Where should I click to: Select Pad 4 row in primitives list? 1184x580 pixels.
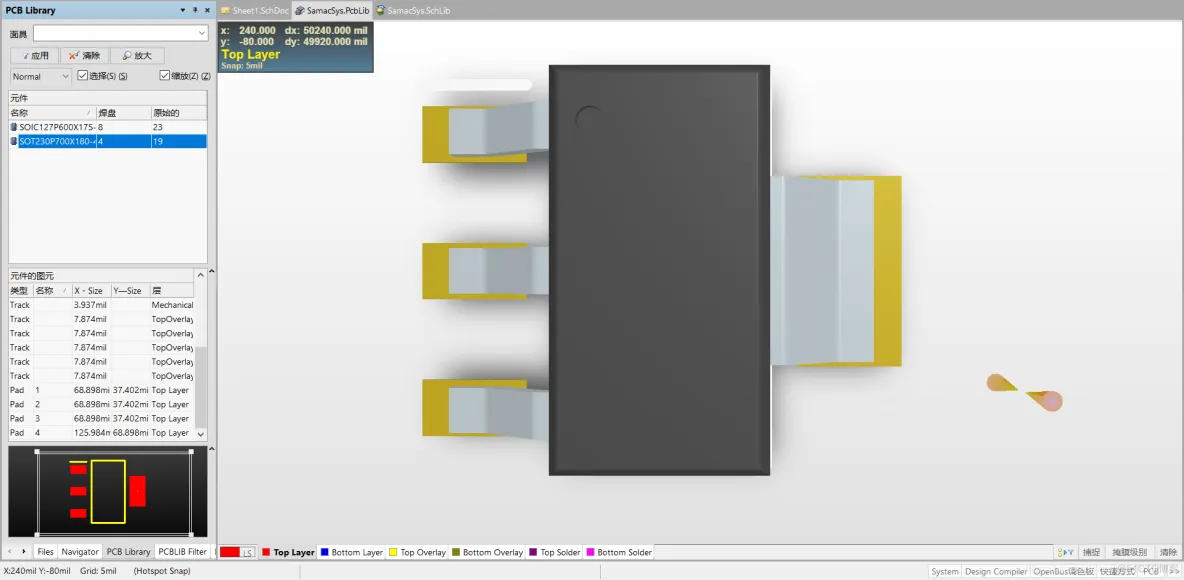tap(101, 433)
